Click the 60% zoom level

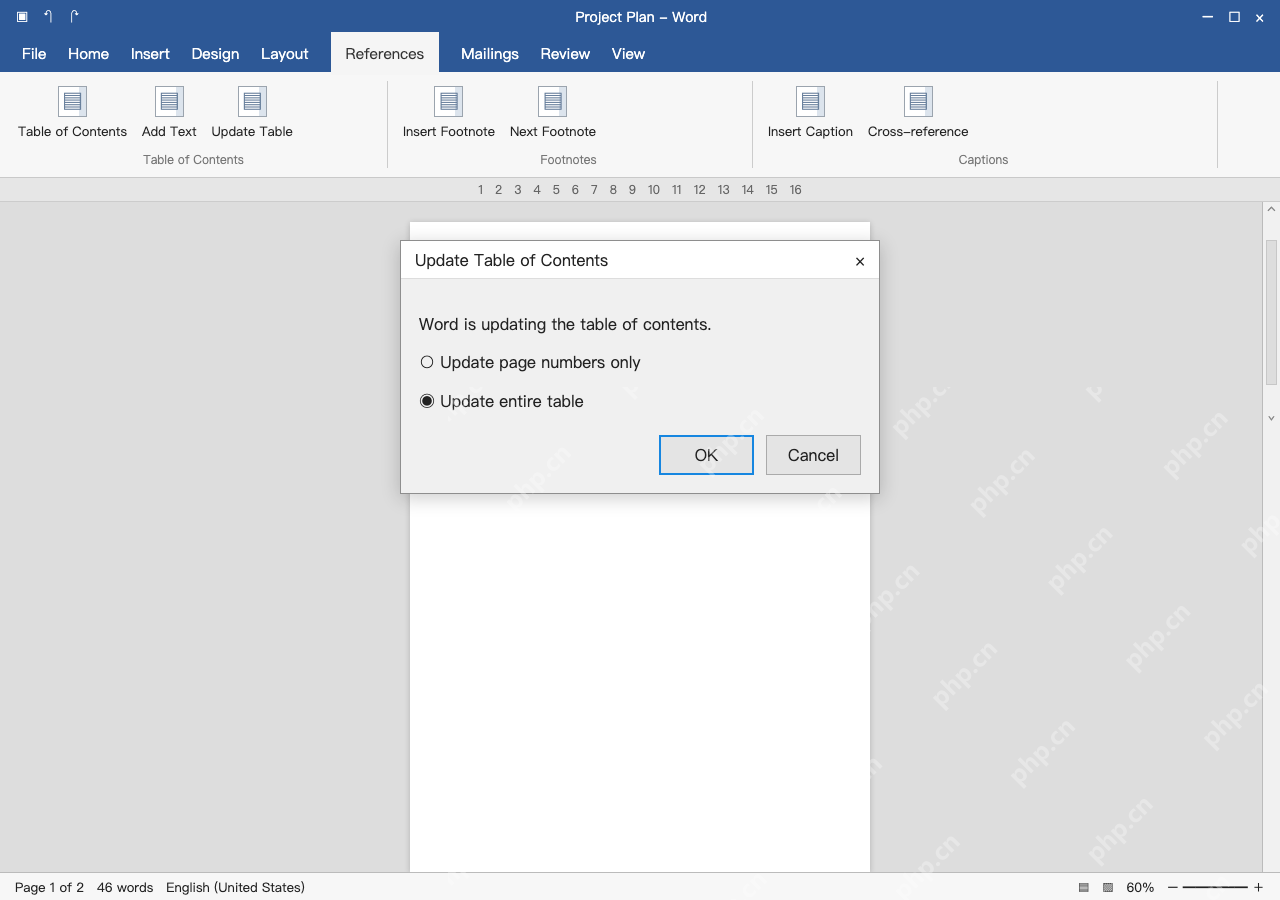pyautogui.click(x=1140, y=887)
